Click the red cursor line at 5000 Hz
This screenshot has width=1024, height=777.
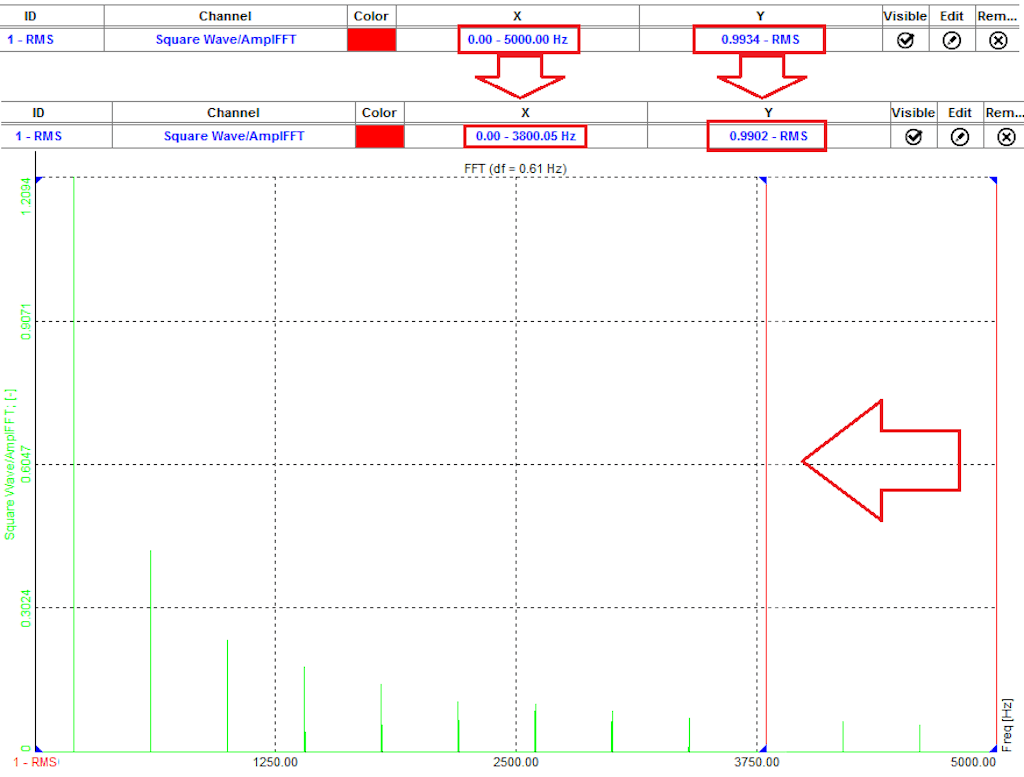click(x=996, y=464)
